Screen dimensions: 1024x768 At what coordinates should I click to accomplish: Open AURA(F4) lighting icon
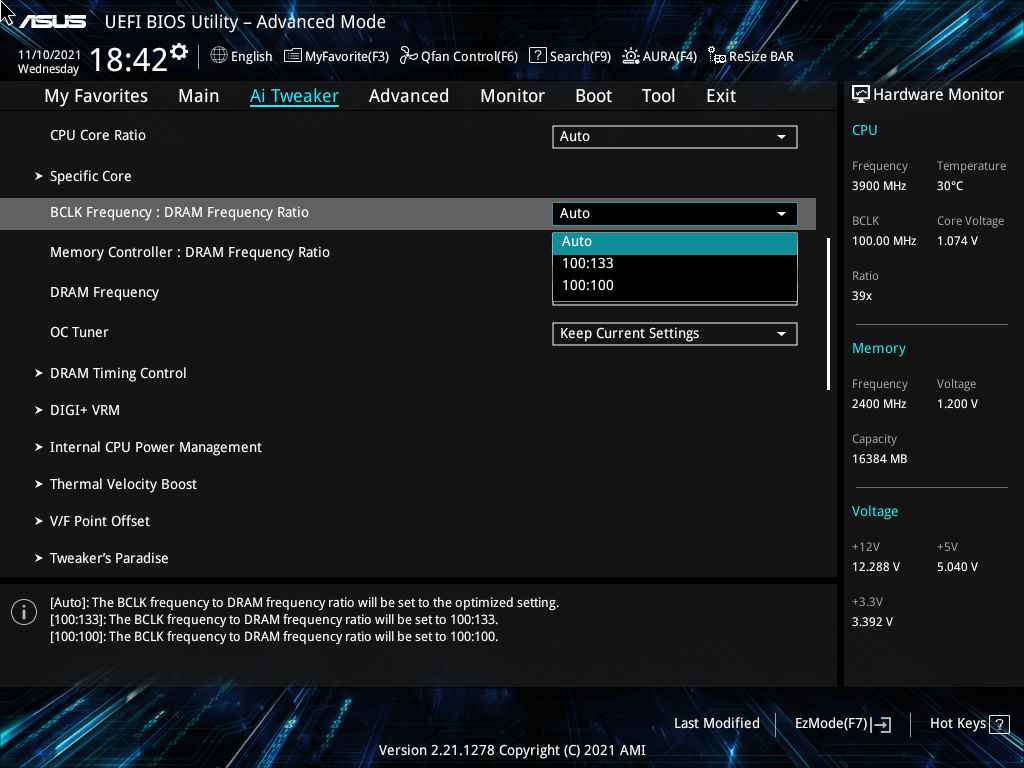coord(631,56)
